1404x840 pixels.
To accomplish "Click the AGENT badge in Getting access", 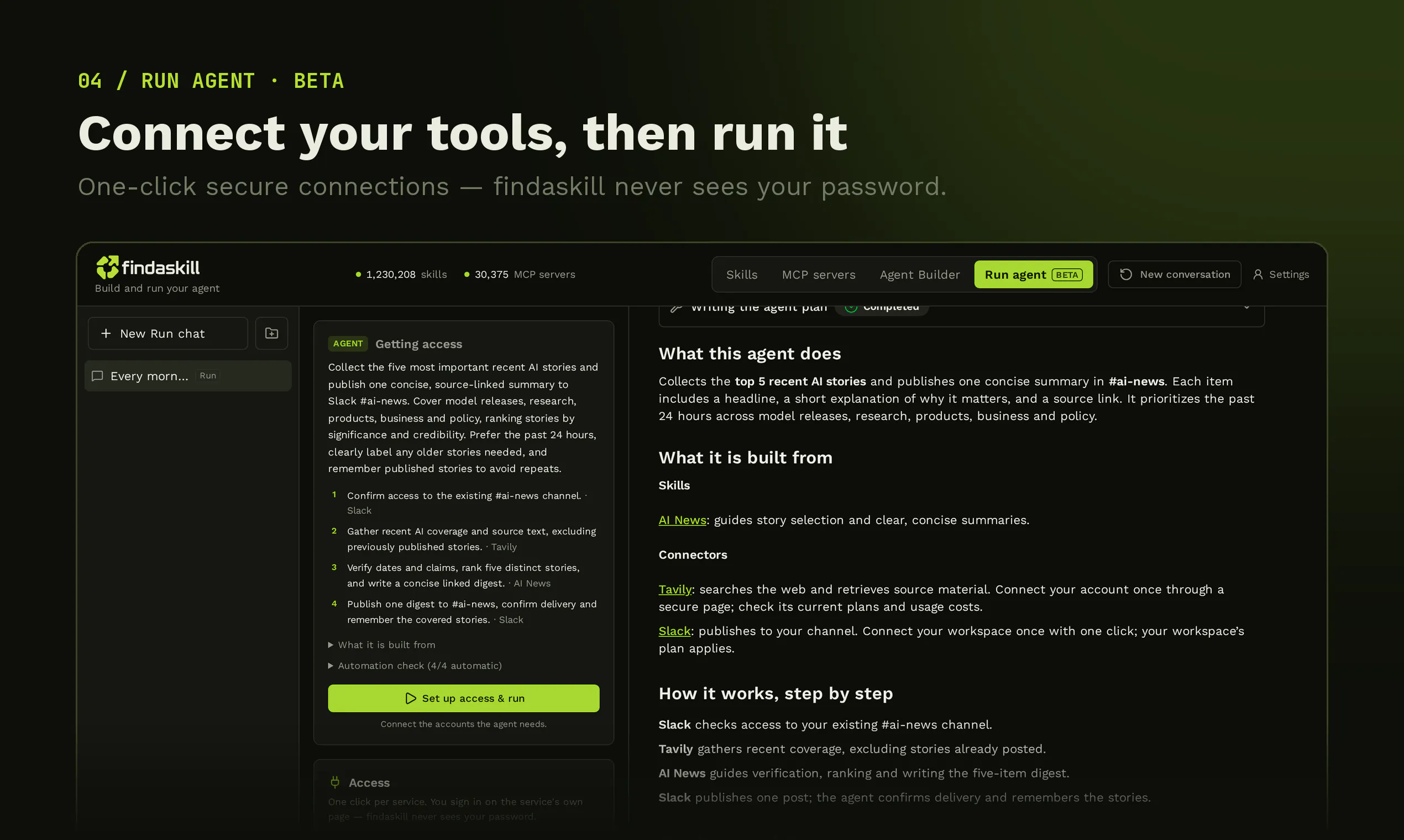I will tap(348, 344).
